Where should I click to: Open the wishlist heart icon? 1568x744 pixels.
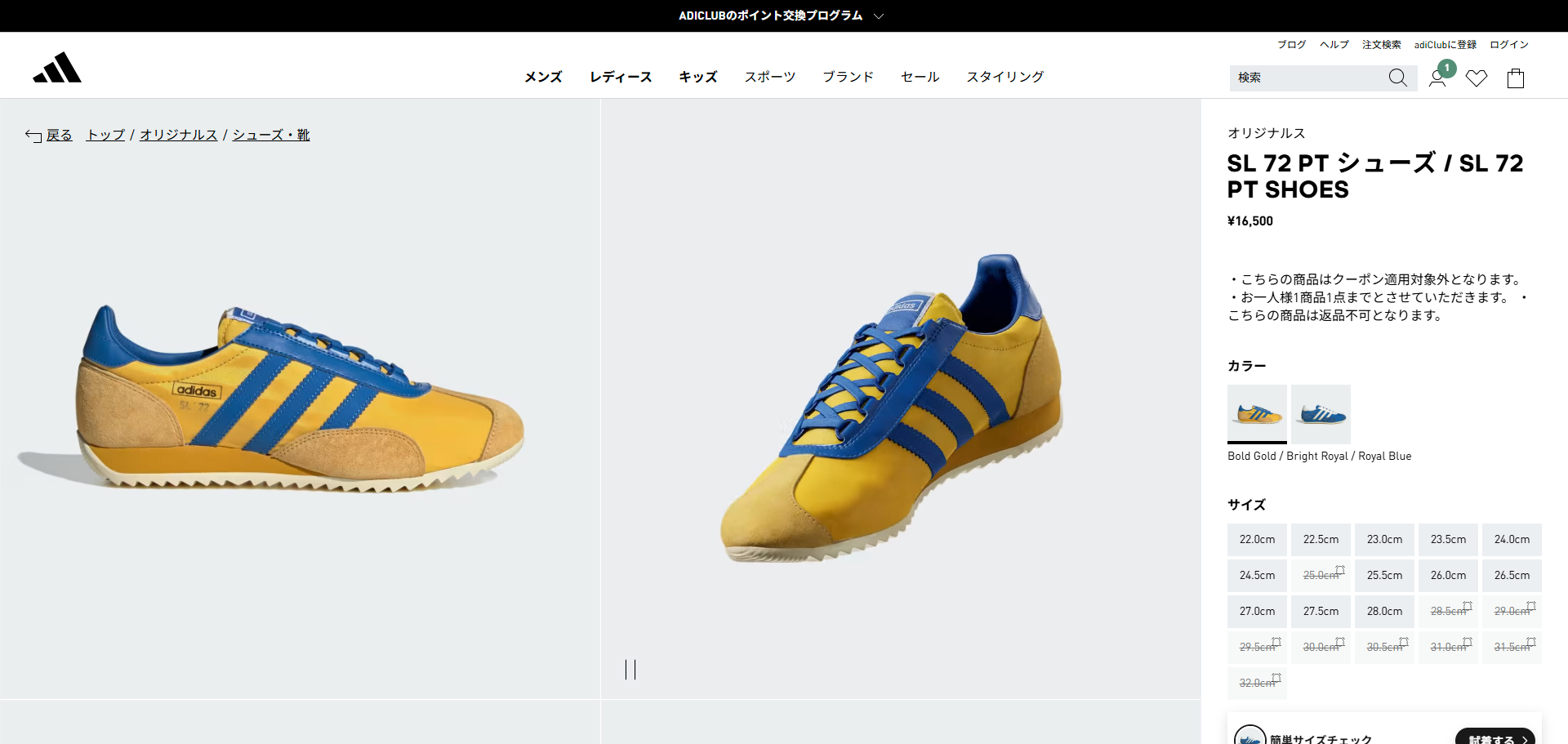[1477, 78]
